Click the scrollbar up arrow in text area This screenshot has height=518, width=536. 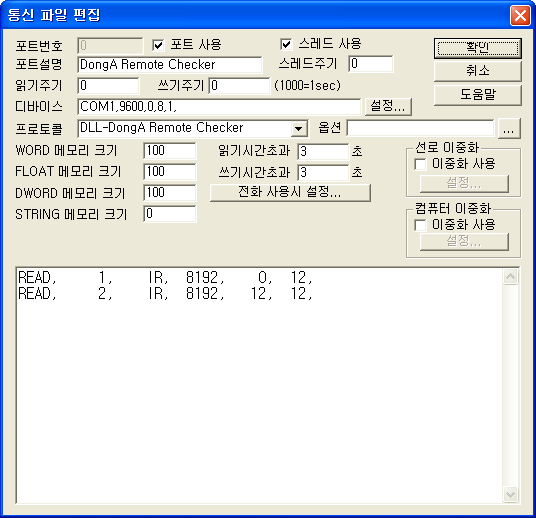pyautogui.click(x=510, y=277)
